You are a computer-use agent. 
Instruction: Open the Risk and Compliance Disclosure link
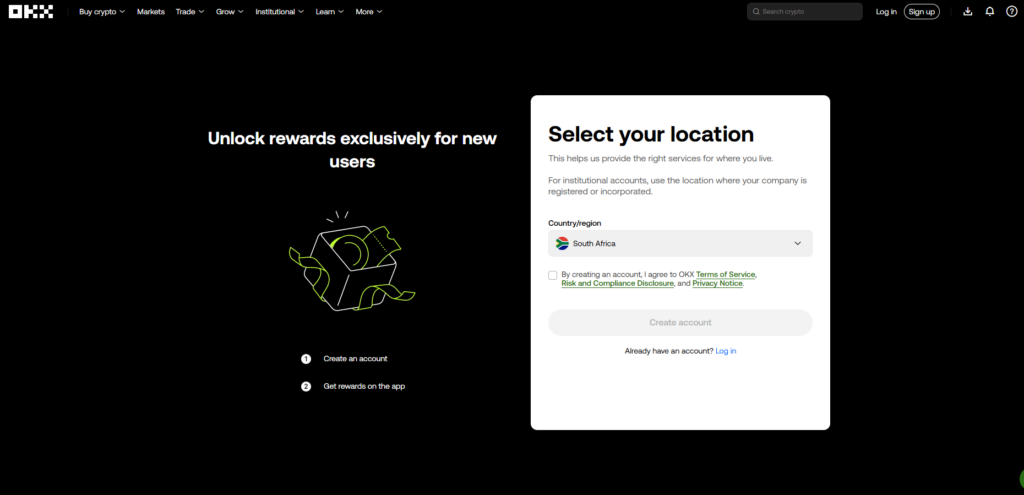point(617,283)
